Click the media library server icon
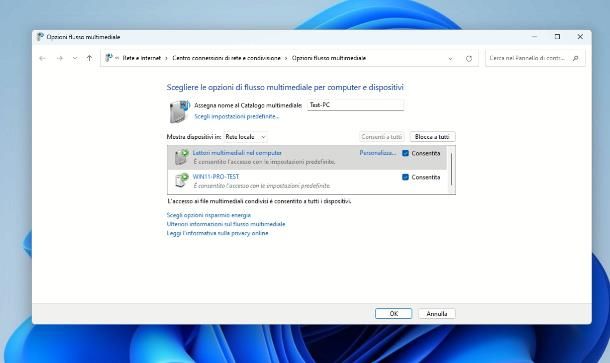 179,112
